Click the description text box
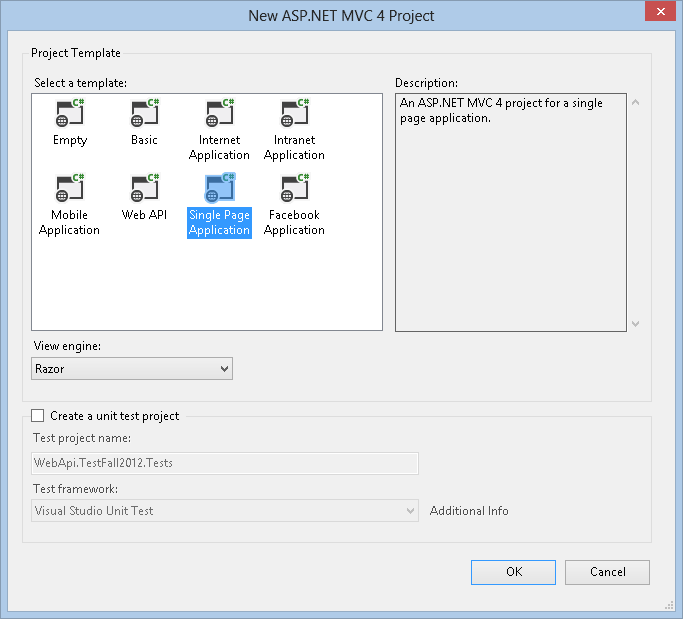 [511, 212]
